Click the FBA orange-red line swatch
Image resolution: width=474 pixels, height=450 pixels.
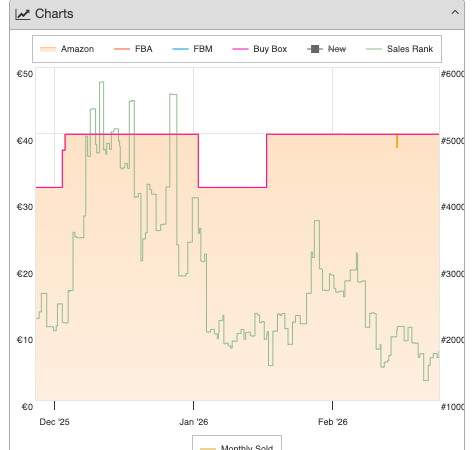coord(122,49)
